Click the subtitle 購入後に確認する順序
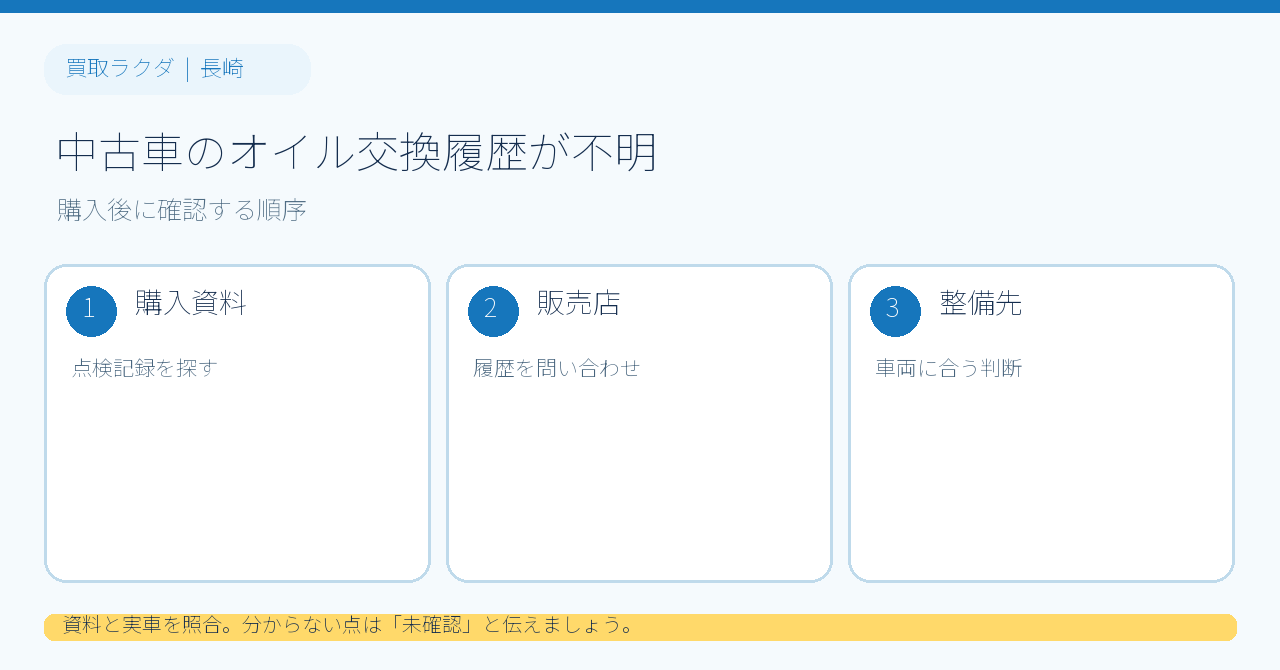 [x=182, y=210]
